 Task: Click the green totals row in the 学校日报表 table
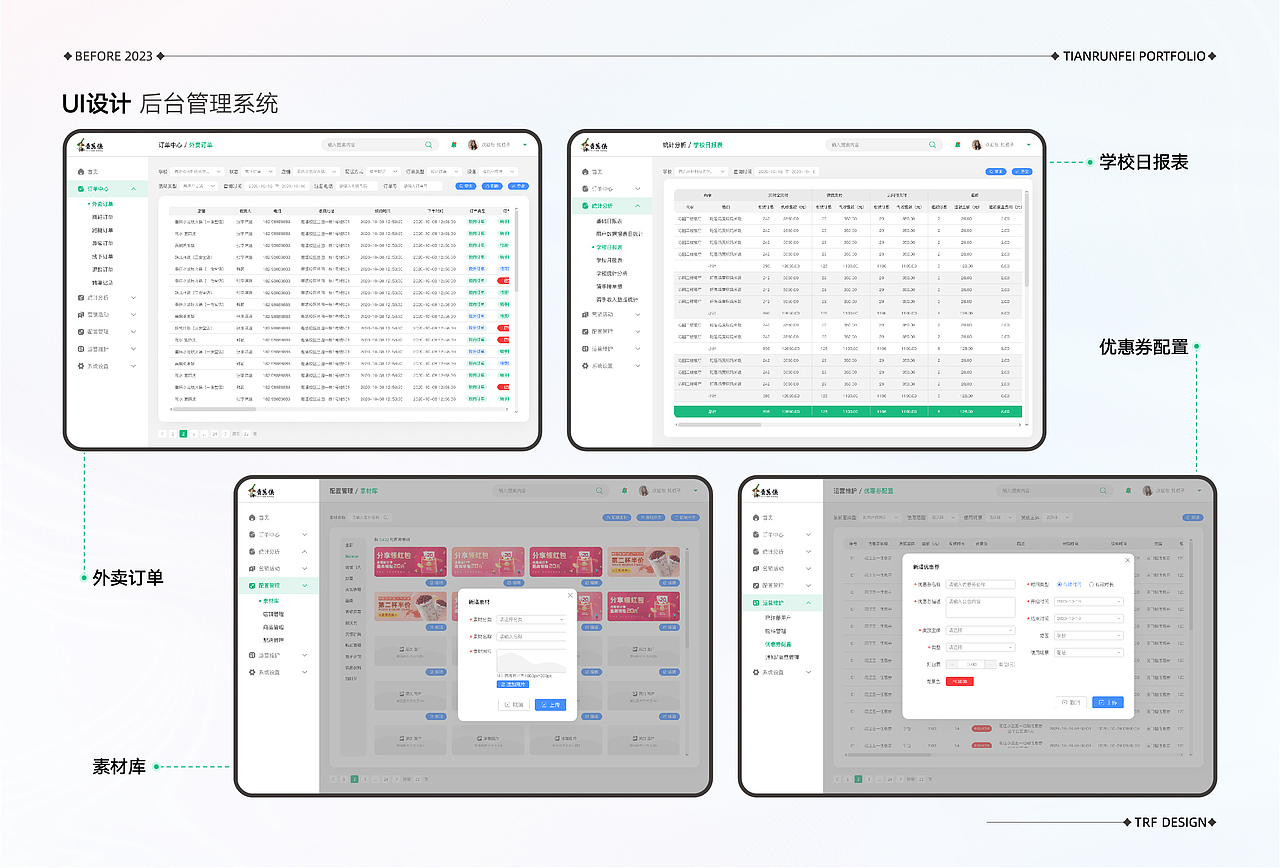click(x=849, y=411)
